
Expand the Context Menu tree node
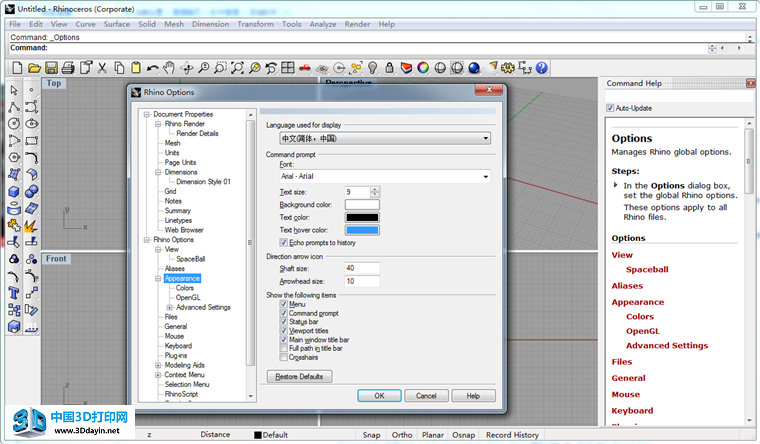click(x=158, y=375)
